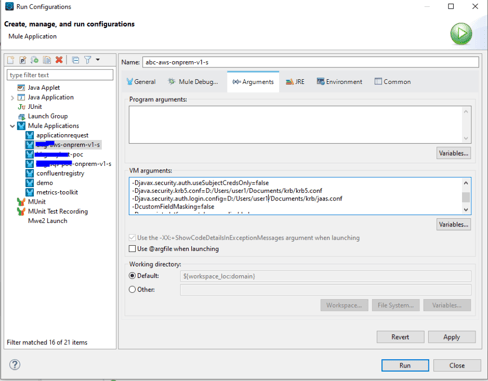Click the New launch configuration icon
The height and width of the screenshot is (381, 488).
click(11, 60)
